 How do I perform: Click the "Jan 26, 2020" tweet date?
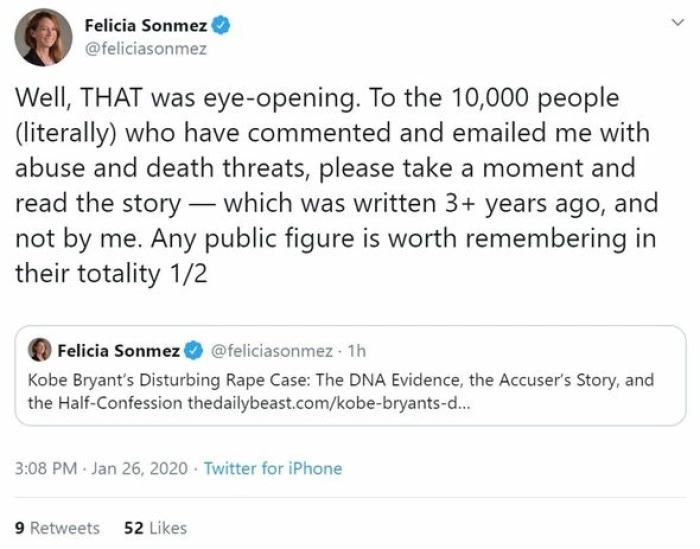point(140,468)
